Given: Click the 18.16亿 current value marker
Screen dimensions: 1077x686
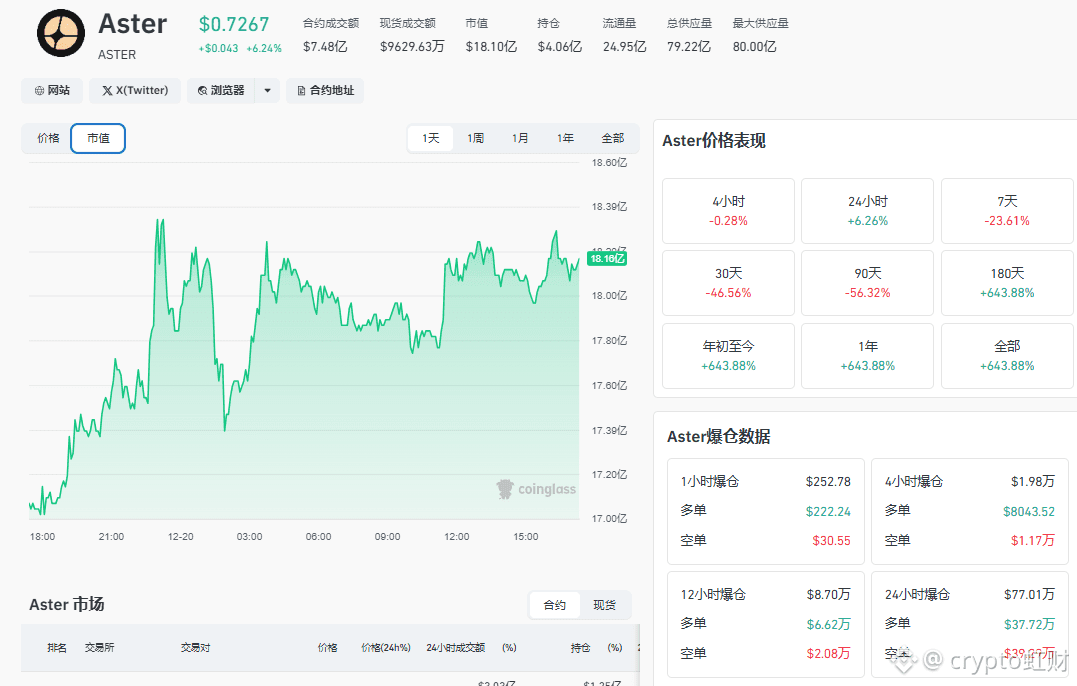Looking at the screenshot, I should point(607,259).
